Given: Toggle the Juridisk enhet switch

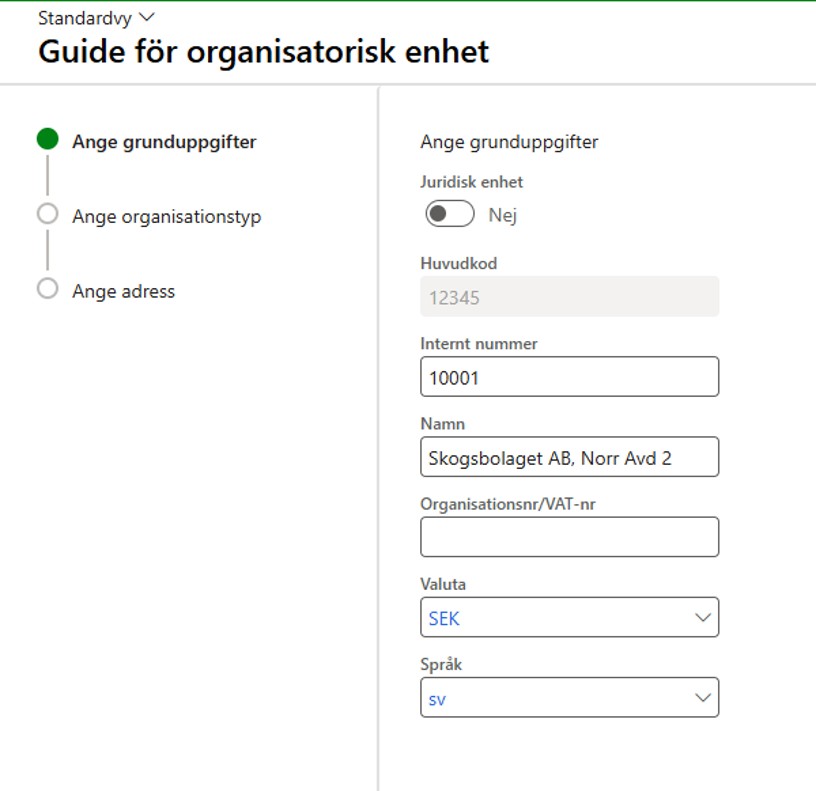Looking at the screenshot, I should pyautogui.click(x=450, y=213).
